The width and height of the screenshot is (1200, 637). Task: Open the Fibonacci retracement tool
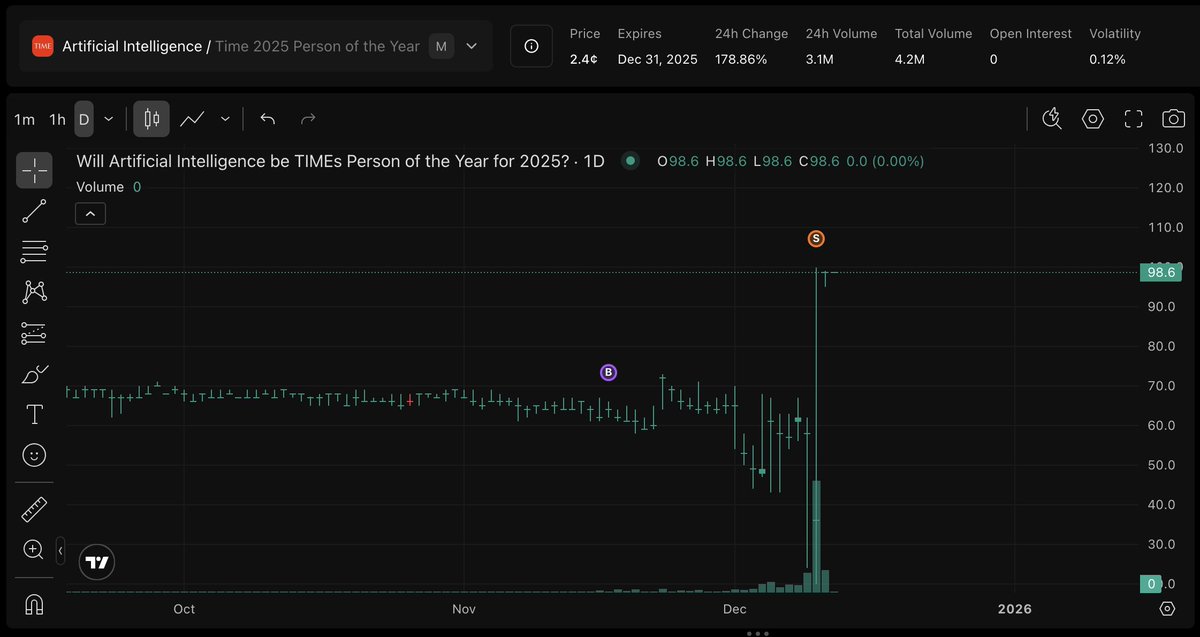tap(34, 251)
